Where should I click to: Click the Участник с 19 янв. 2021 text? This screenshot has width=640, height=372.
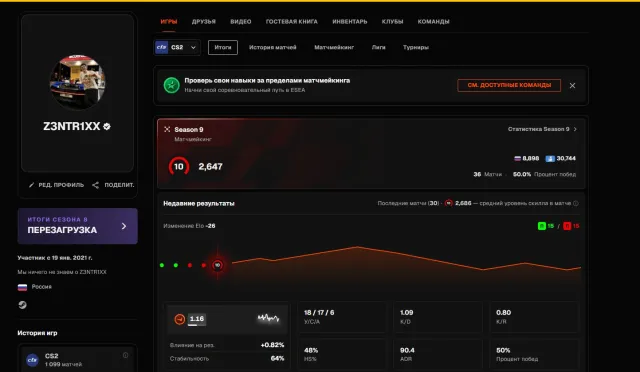coord(55,258)
